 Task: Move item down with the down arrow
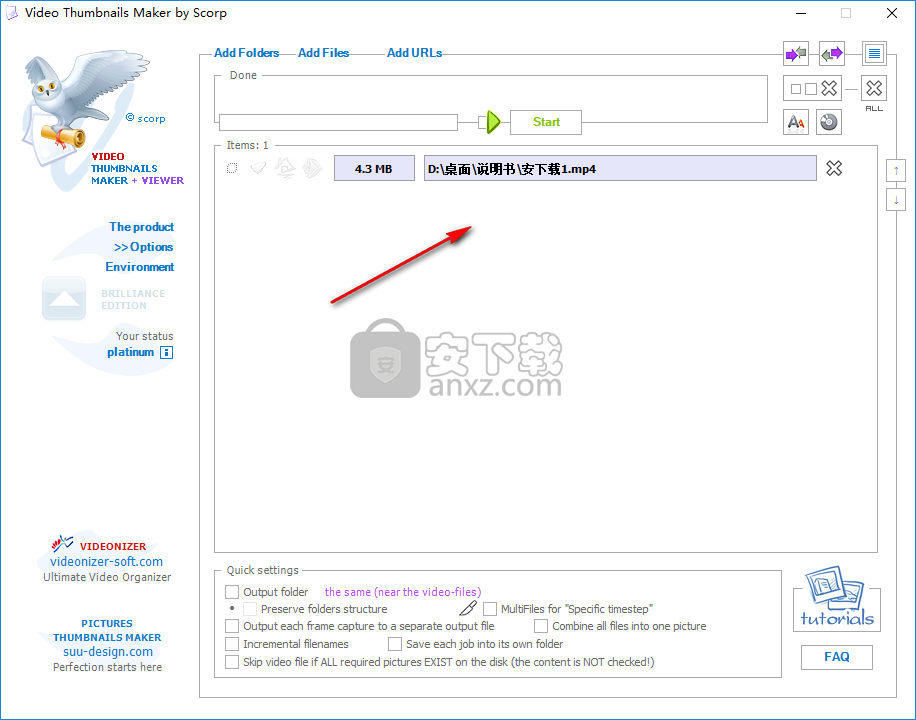896,200
